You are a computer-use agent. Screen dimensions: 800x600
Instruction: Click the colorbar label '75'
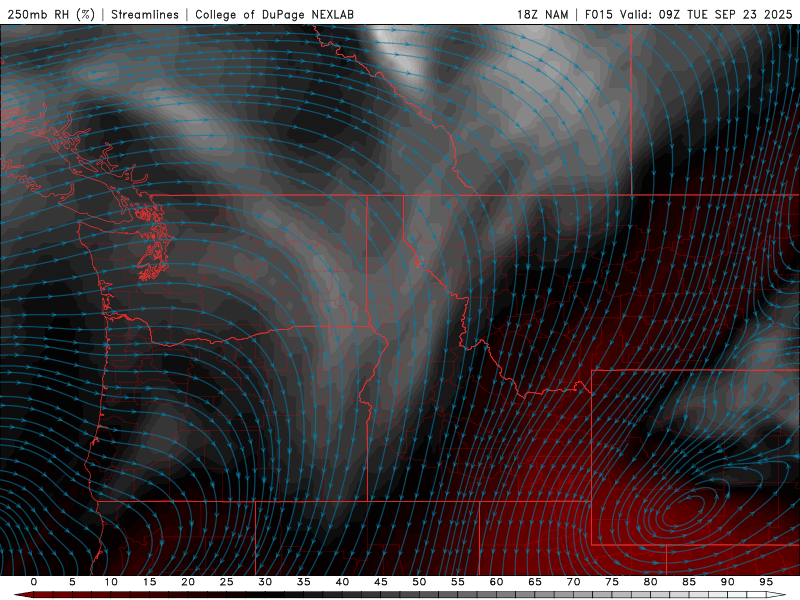coord(612,582)
